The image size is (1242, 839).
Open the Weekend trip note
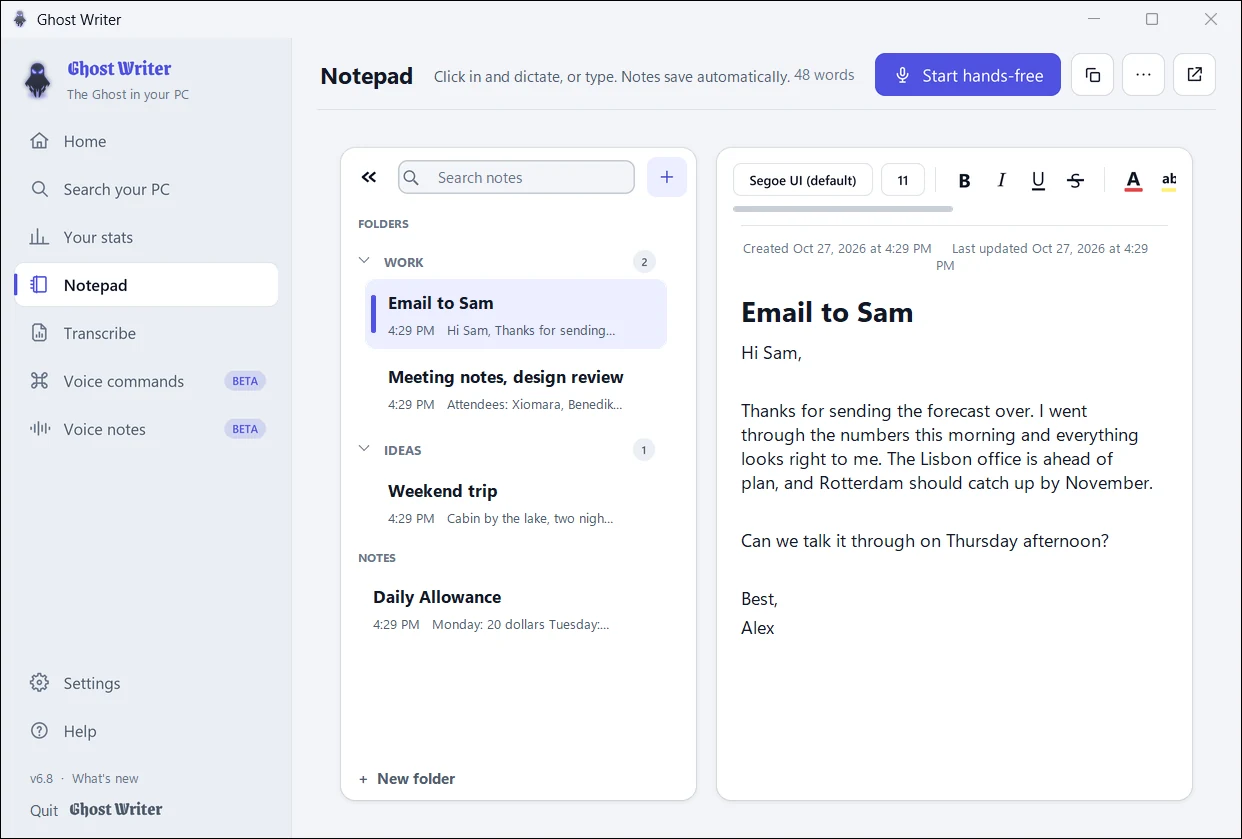[516, 503]
